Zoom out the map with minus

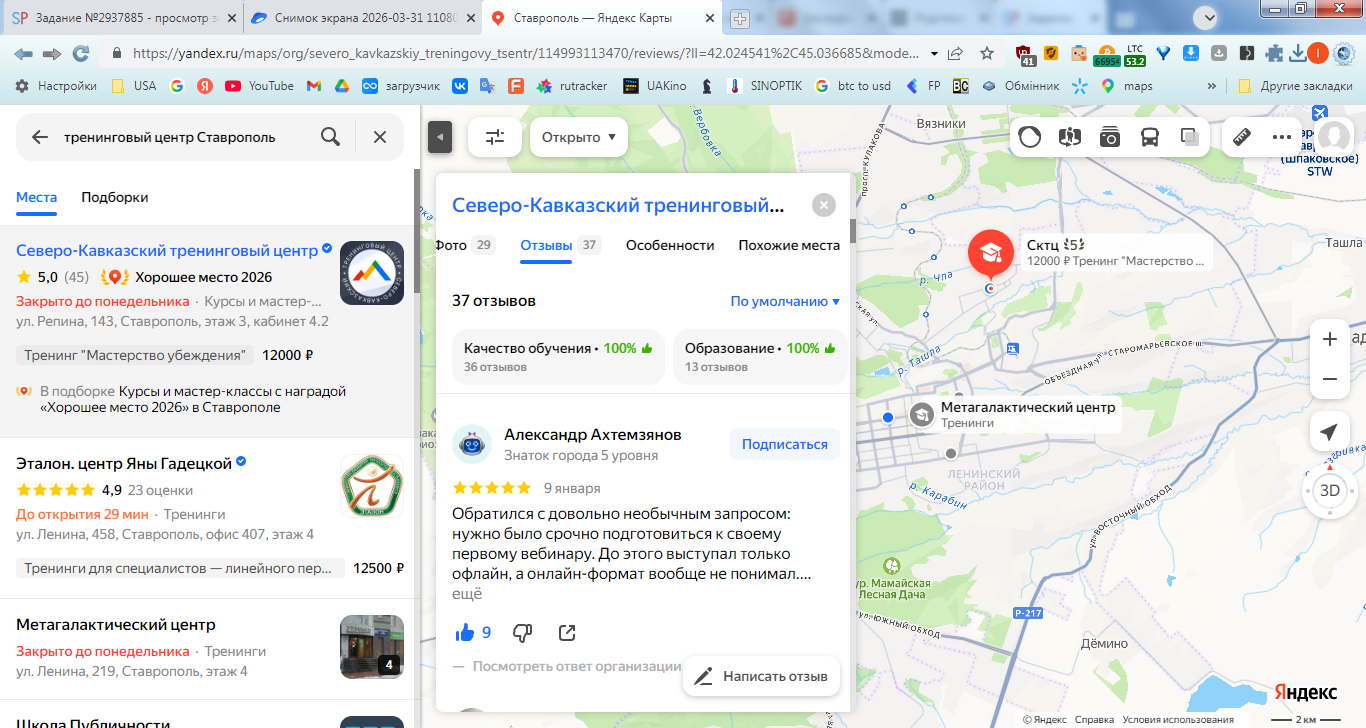(1330, 379)
